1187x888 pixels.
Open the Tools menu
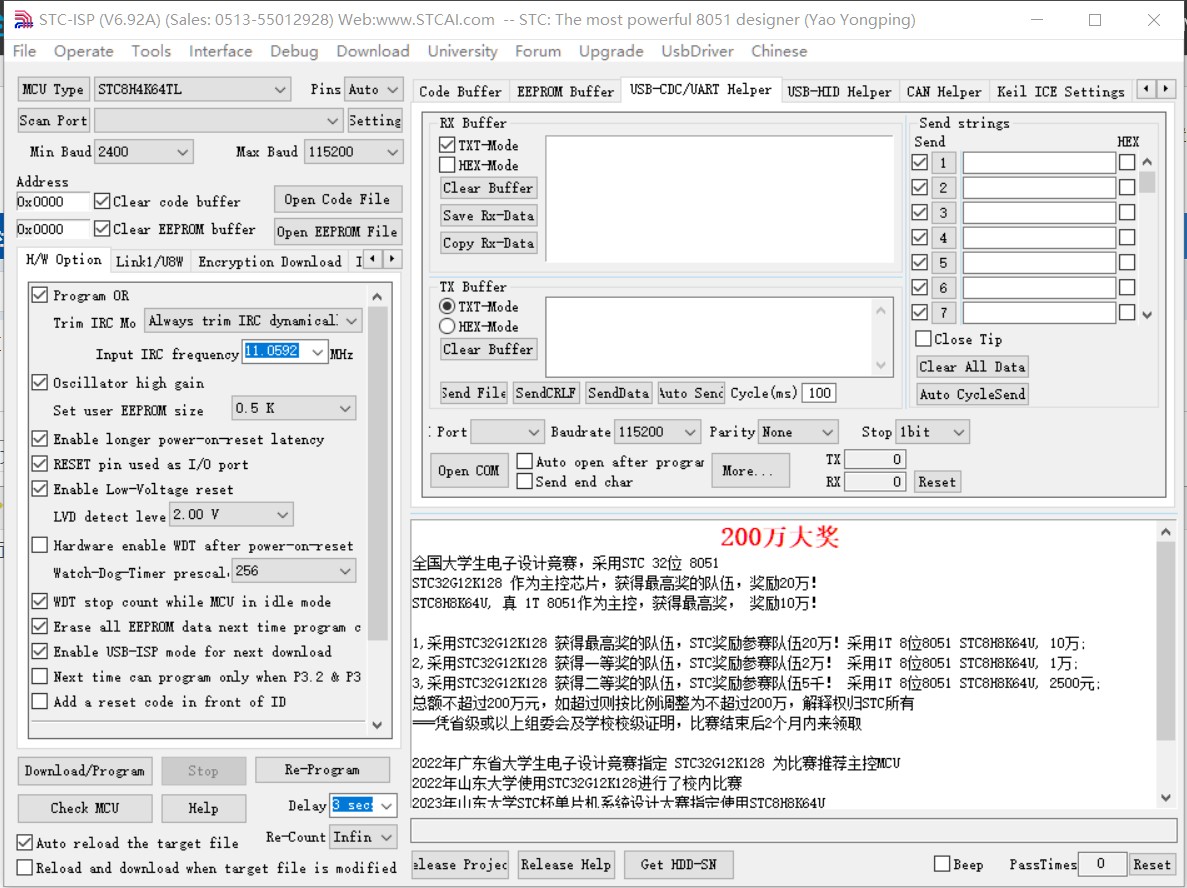click(x=151, y=51)
